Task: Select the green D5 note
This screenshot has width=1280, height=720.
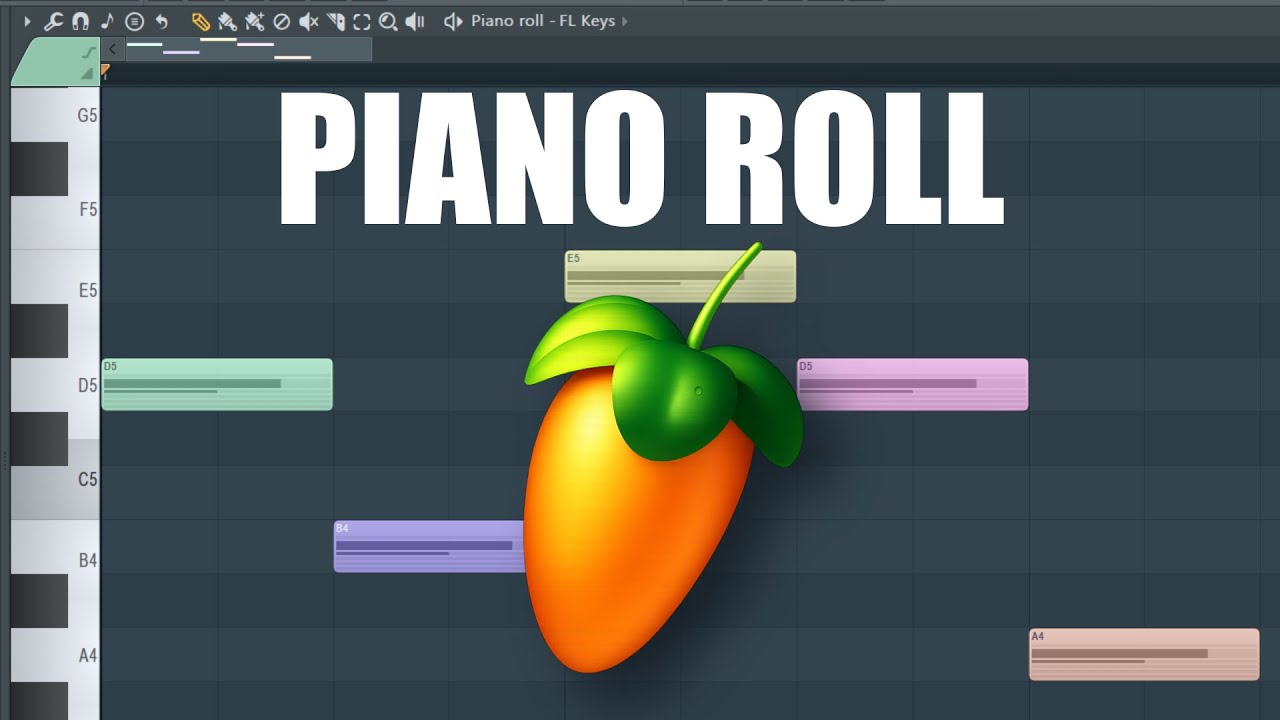Action: click(x=217, y=384)
